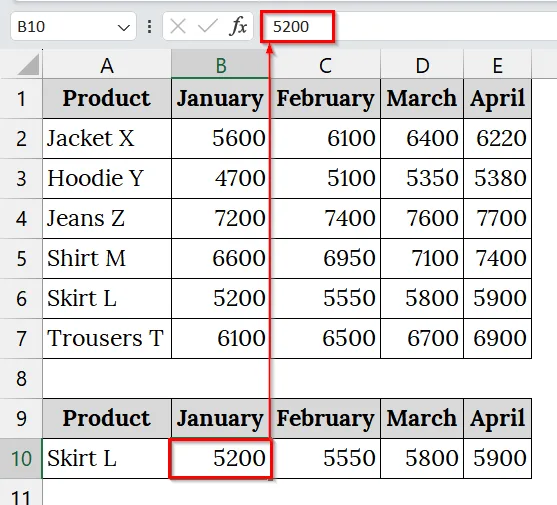This screenshot has height=505, width=557.
Task: Click the March header cell in row 1
Action: click(422, 99)
